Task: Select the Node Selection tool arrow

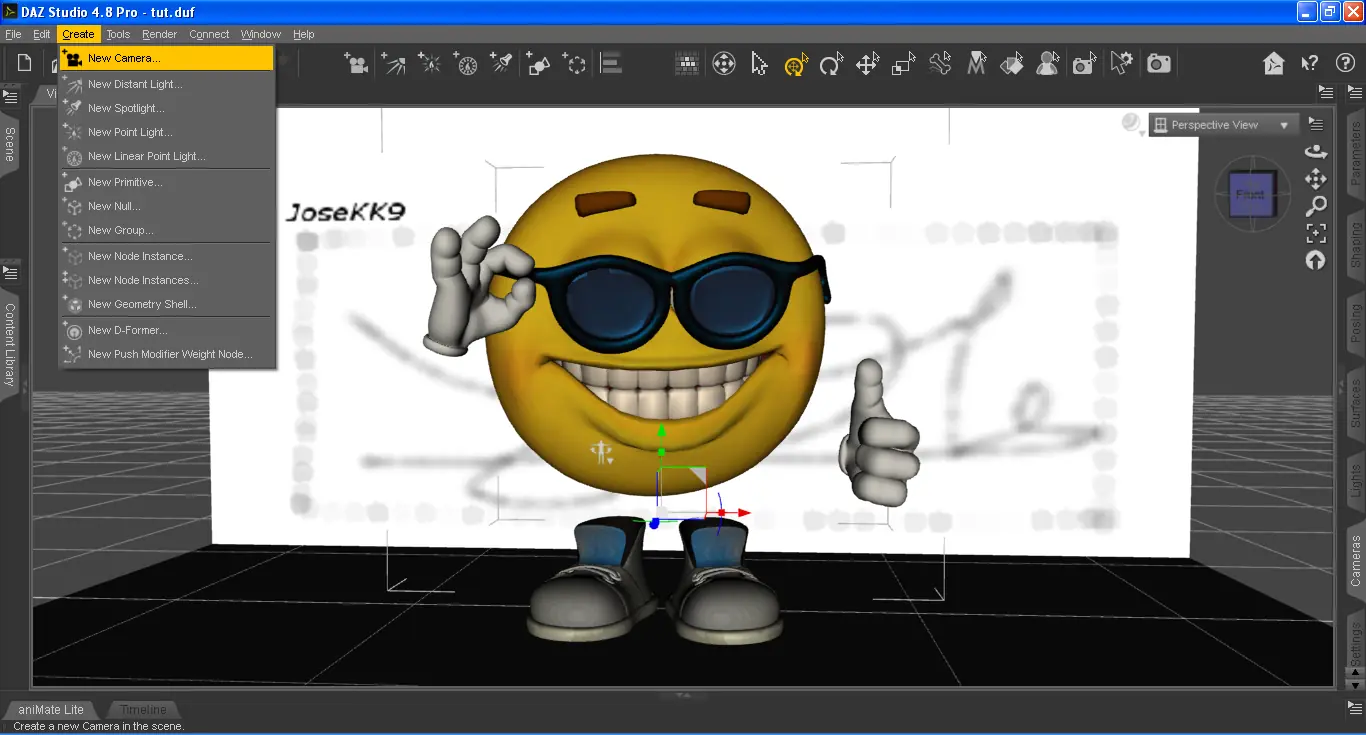Action: pyautogui.click(x=759, y=63)
